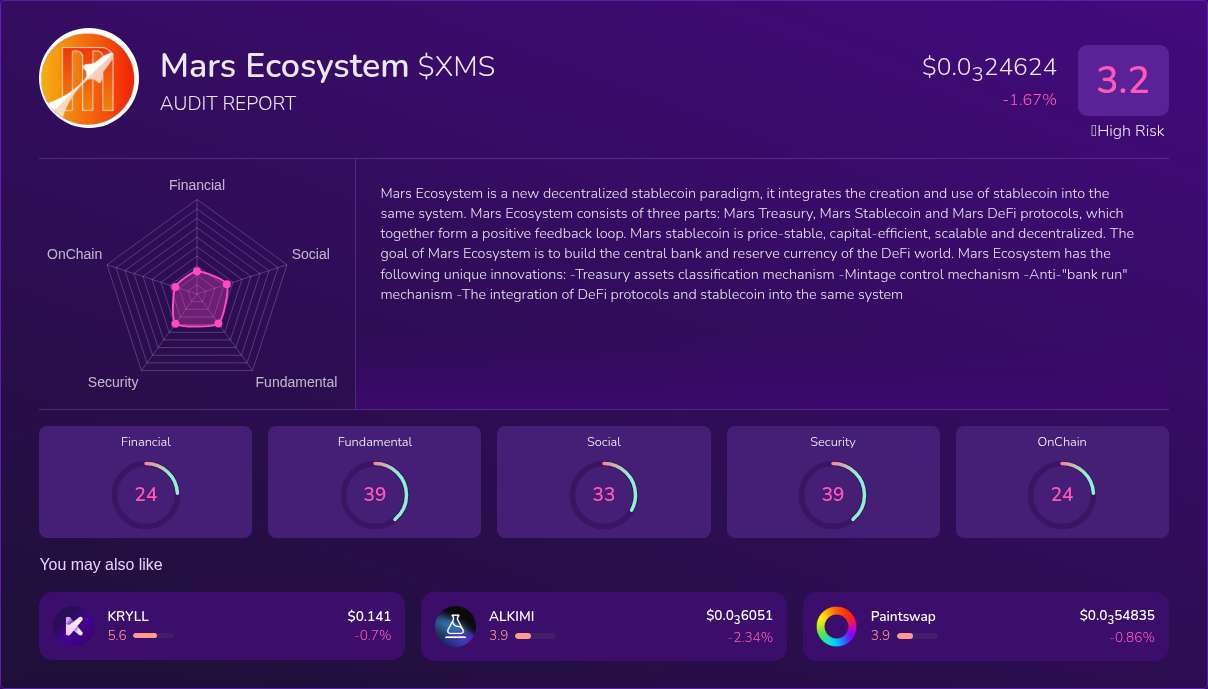Select the Financial score card

tap(146, 482)
